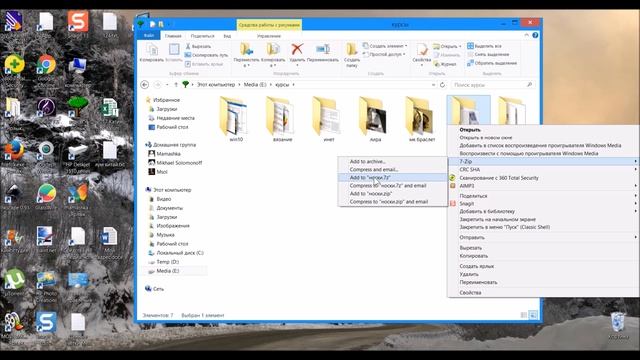Switch to the Главная ribbon tab
Screen dimensions: 640x360
pyautogui.click(x=173, y=36)
